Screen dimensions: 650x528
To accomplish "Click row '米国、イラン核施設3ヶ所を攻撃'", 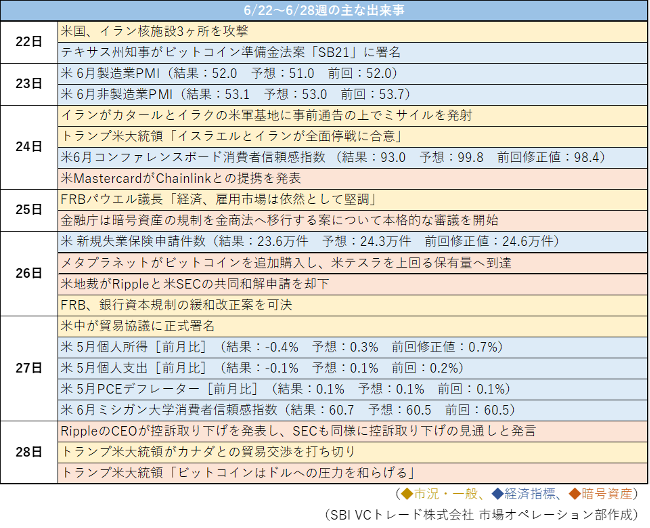I will pyautogui.click(x=352, y=31).
